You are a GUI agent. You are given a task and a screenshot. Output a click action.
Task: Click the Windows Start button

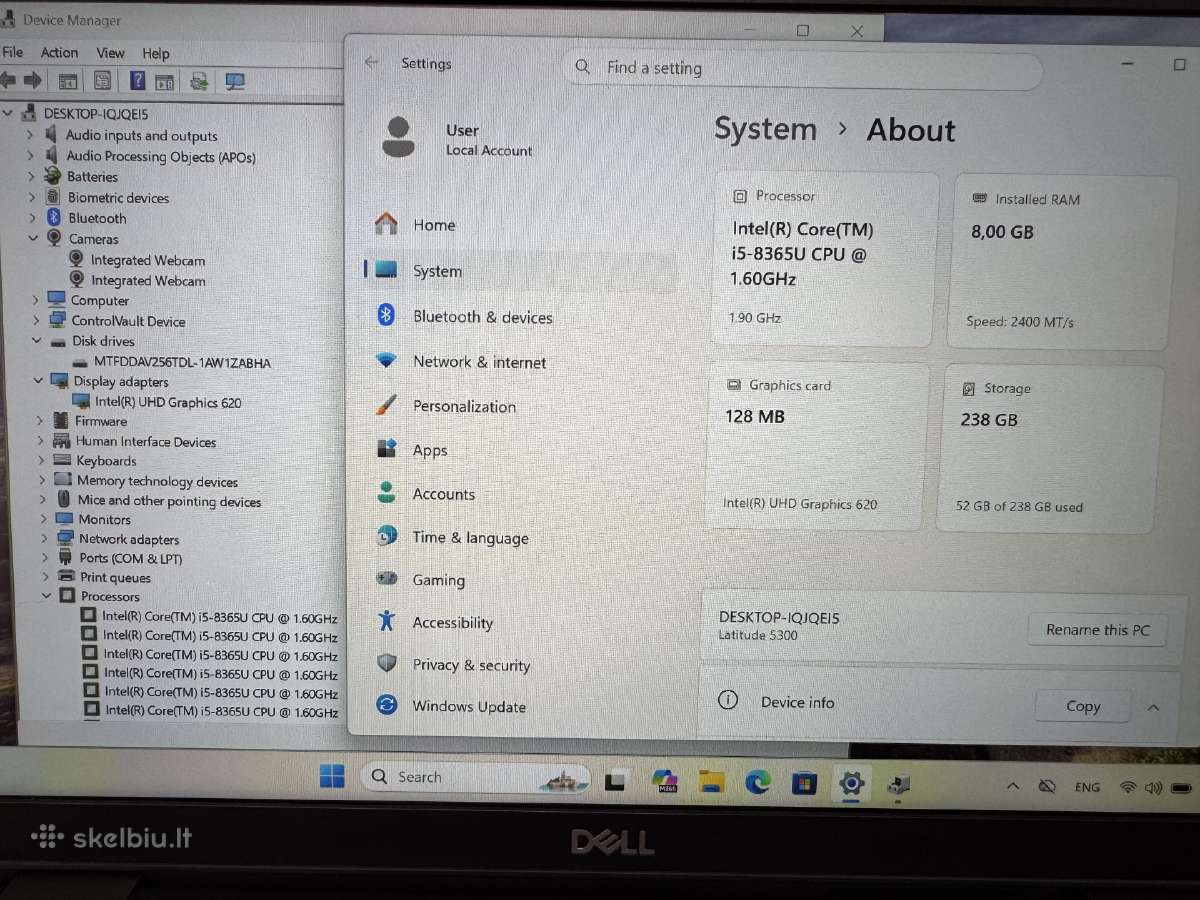332,776
